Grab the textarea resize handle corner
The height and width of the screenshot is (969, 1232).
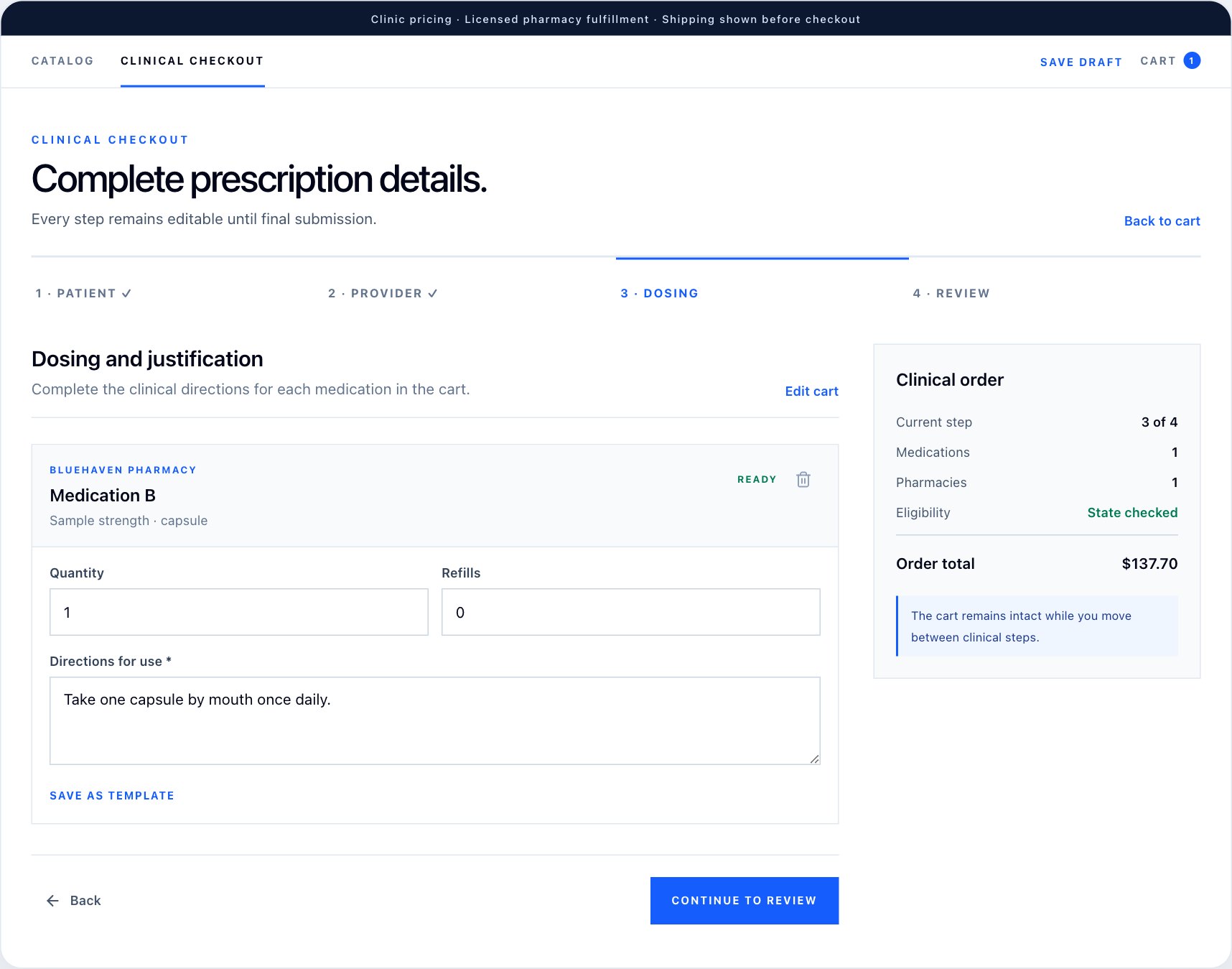click(x=815, y=759)
